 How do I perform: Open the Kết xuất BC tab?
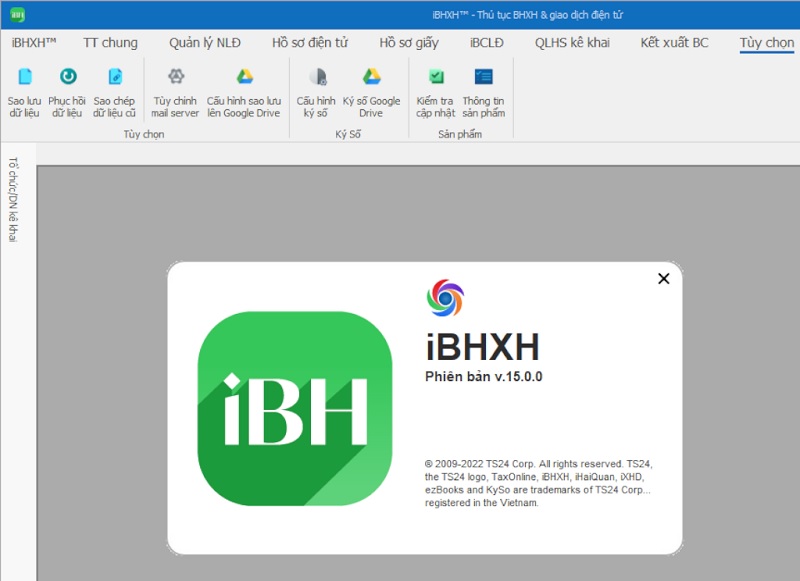click(x=674, y=43)
